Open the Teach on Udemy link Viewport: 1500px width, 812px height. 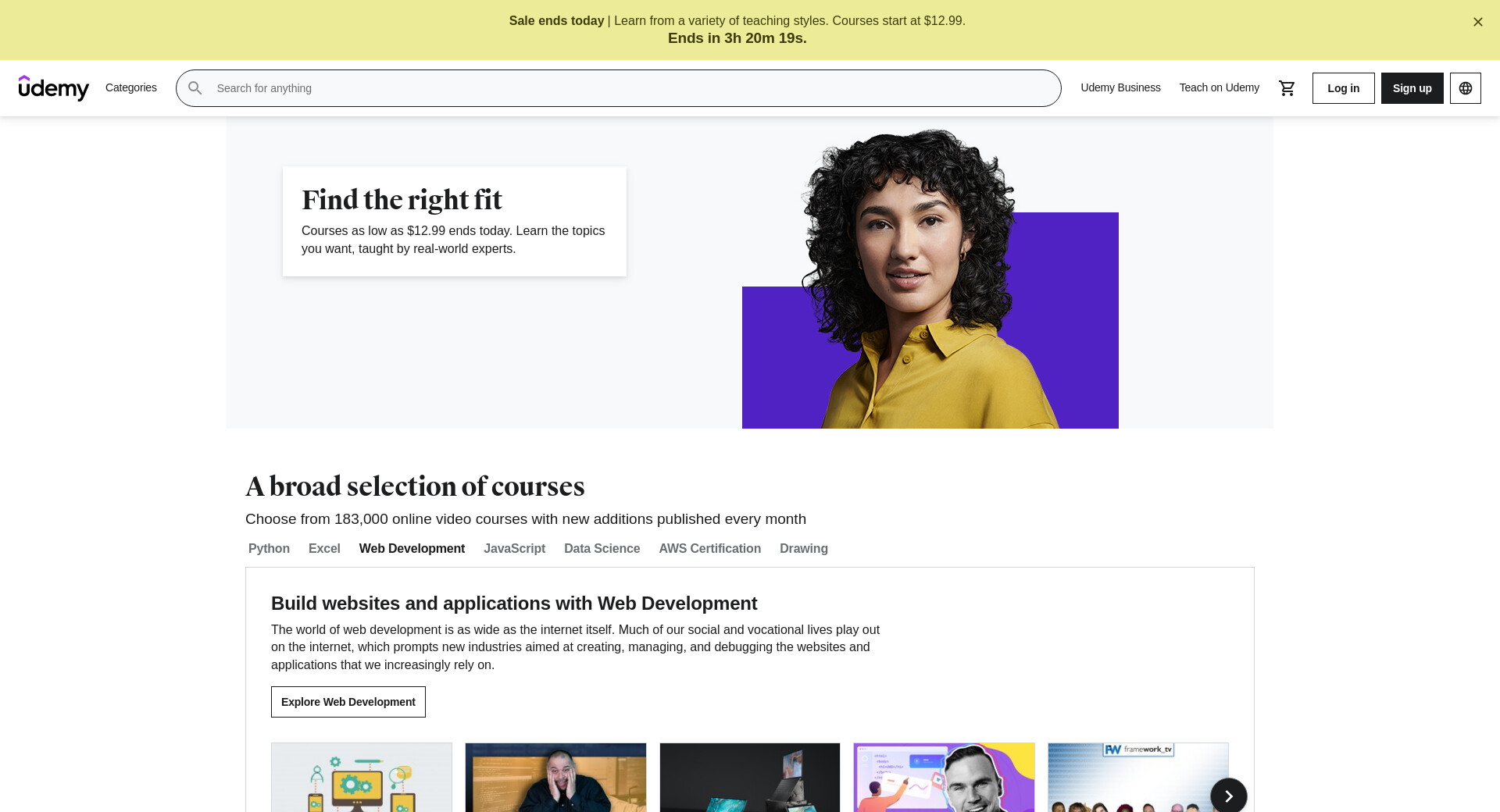[1220, 87]
